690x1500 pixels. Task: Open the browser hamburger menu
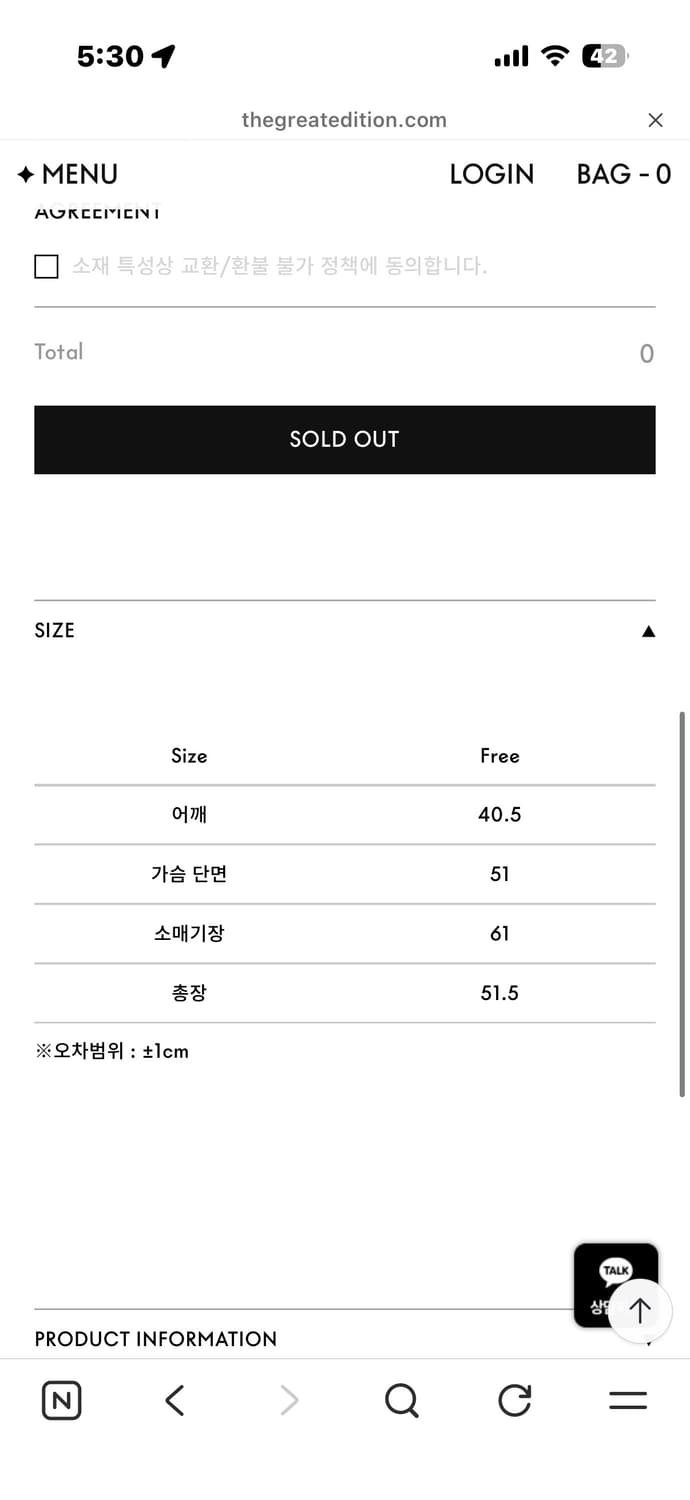coord(628,1400)
